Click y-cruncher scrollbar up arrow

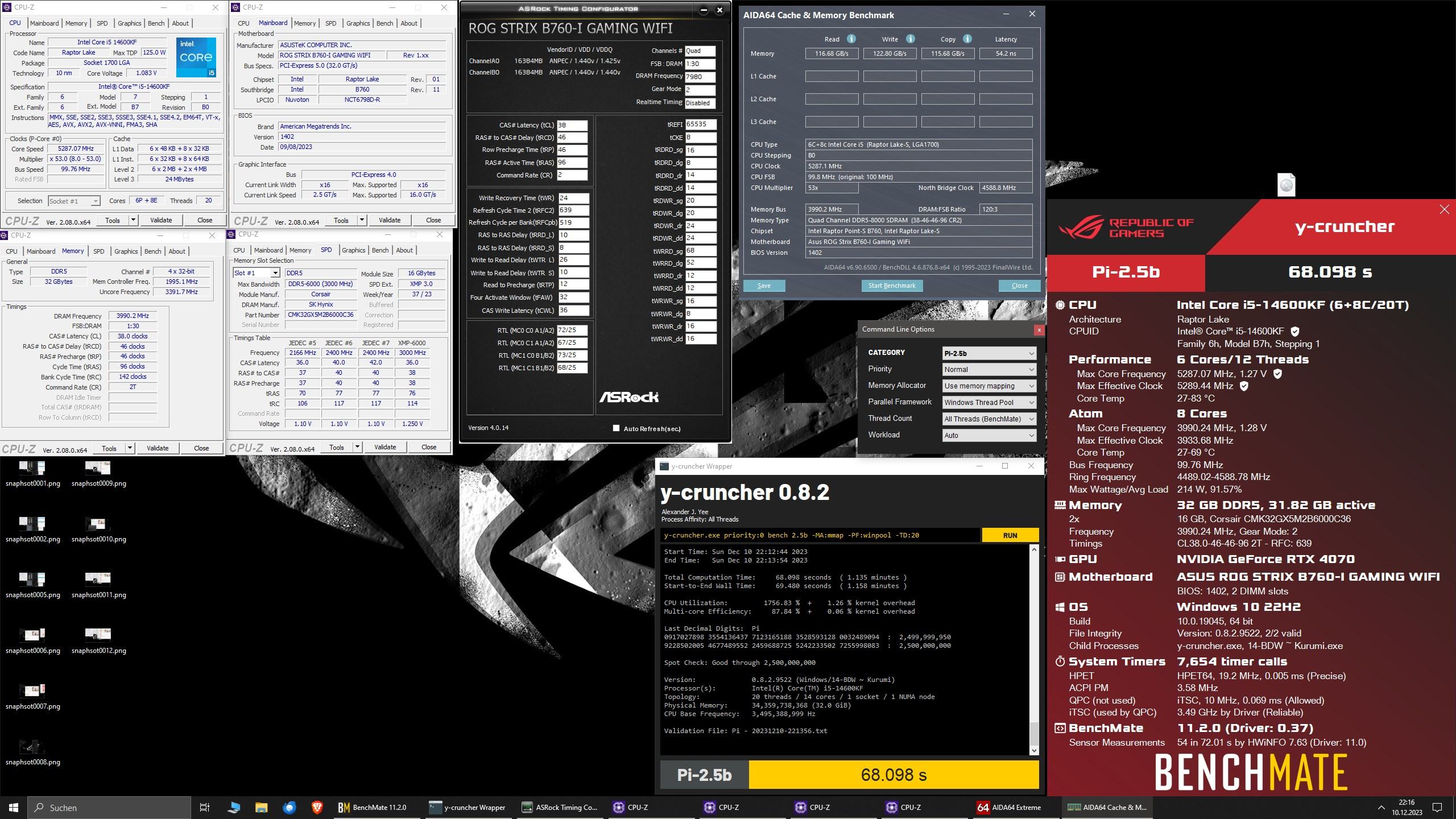pos(1034,549)
